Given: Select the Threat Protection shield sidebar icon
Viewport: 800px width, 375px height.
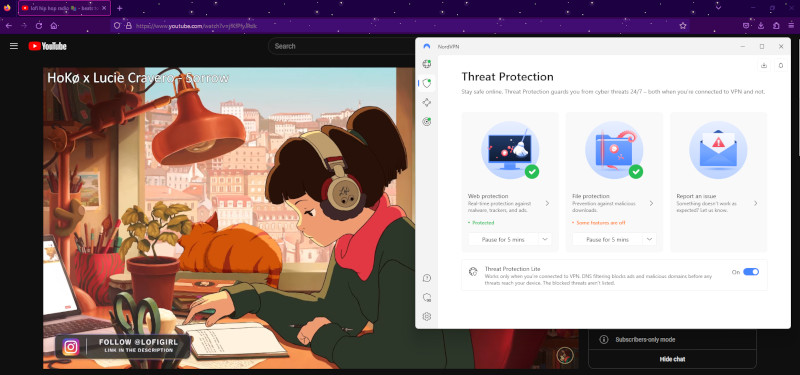Looking at the screenshot, I should pyautogui.click(x=427, y=83).
